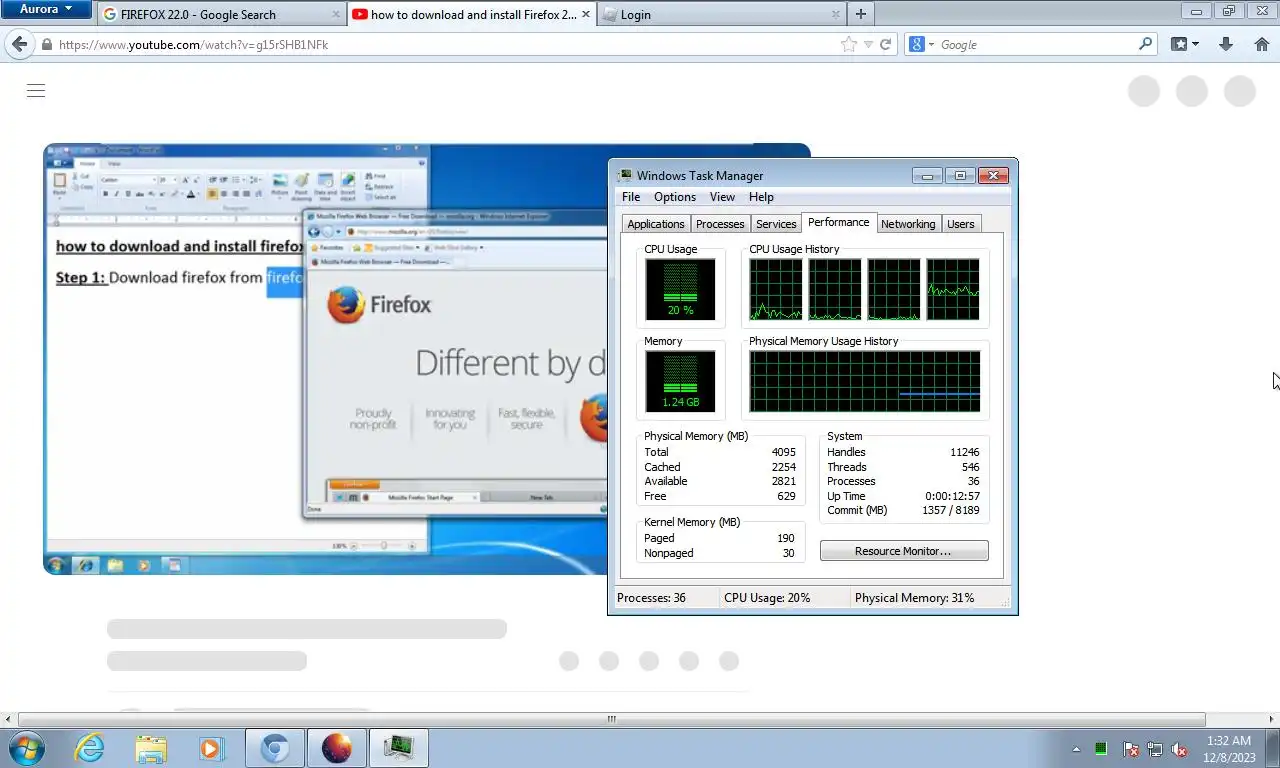1280x768 pixels.
Task: Focus the Google search box
Action: click(1037, 45)
